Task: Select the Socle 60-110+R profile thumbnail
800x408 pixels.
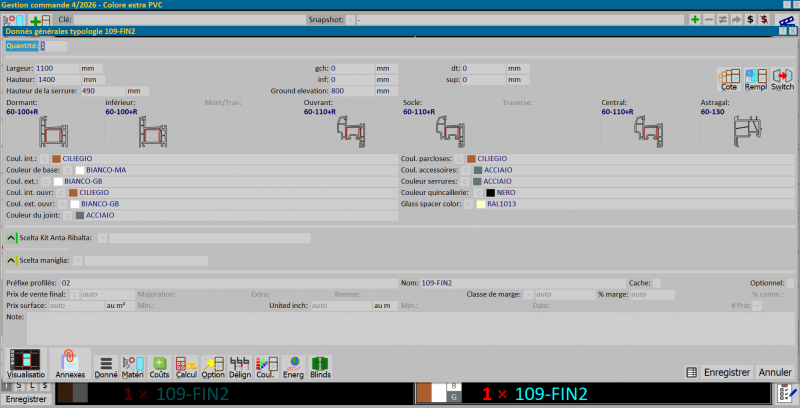Action: point(450,132)
